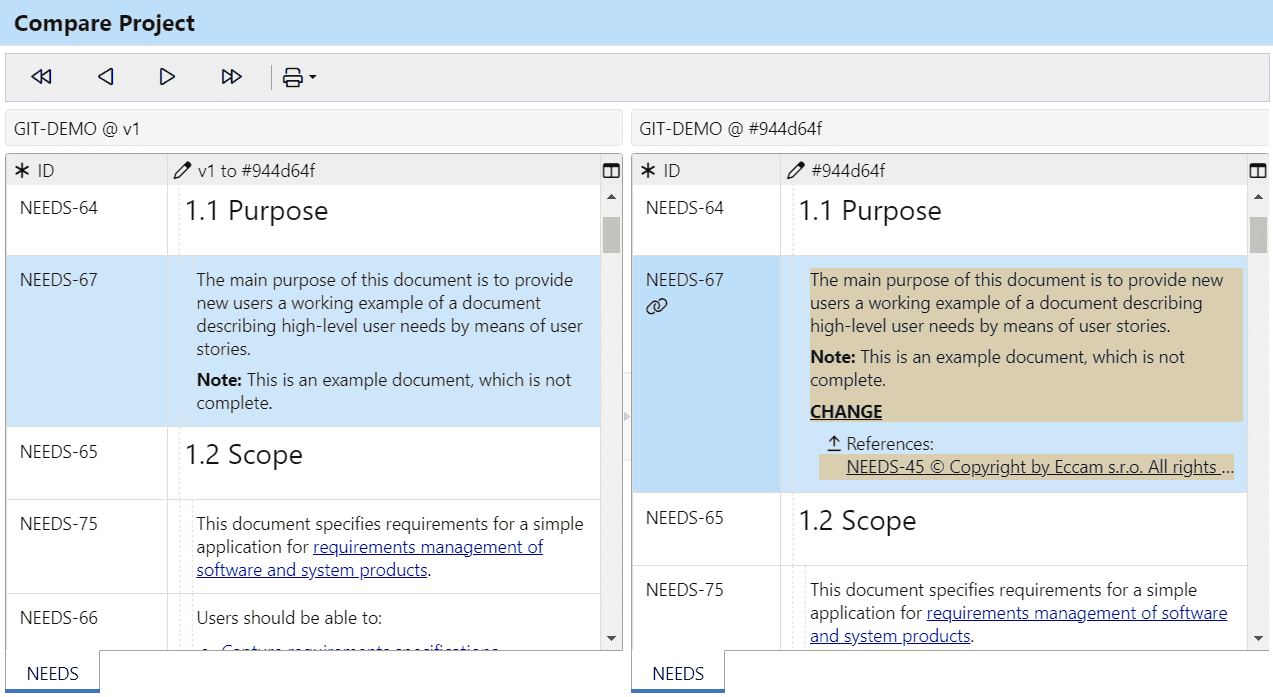Select NEEDS-75 ID in left pane
This screenshot has width=1273, height=697.
tap(59, 524)
